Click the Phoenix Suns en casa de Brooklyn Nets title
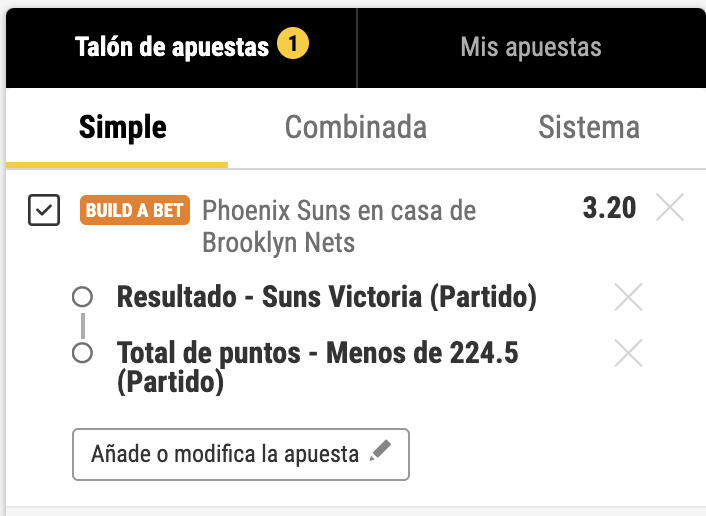The image size is (706, 516). [338, 226]
